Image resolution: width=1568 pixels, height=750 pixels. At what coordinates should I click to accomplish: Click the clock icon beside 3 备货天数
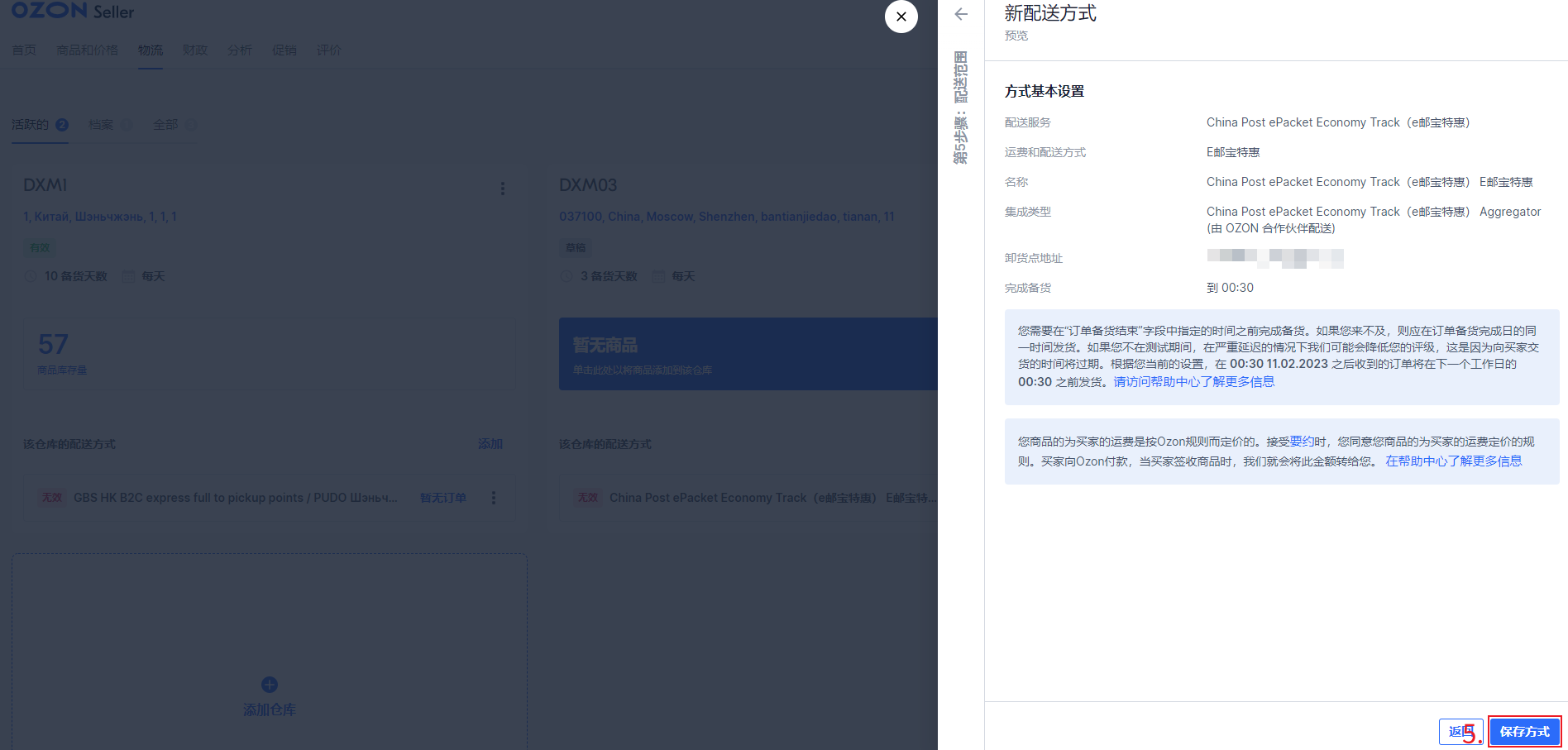pyautogui.click(x=566, y=276)
